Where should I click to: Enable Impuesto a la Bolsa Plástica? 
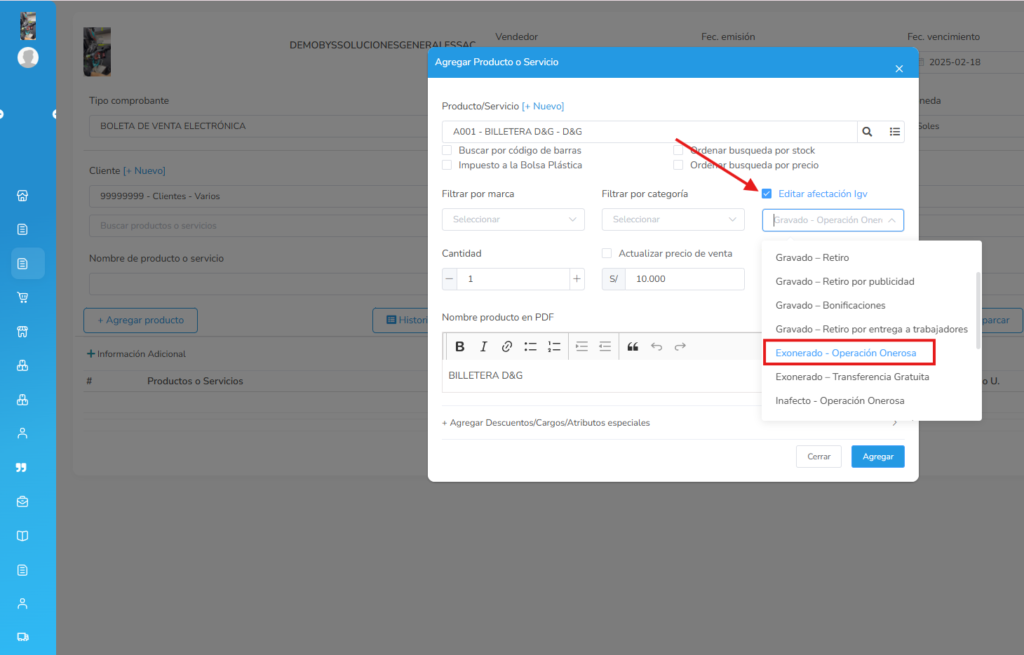(x=447, y=165)
